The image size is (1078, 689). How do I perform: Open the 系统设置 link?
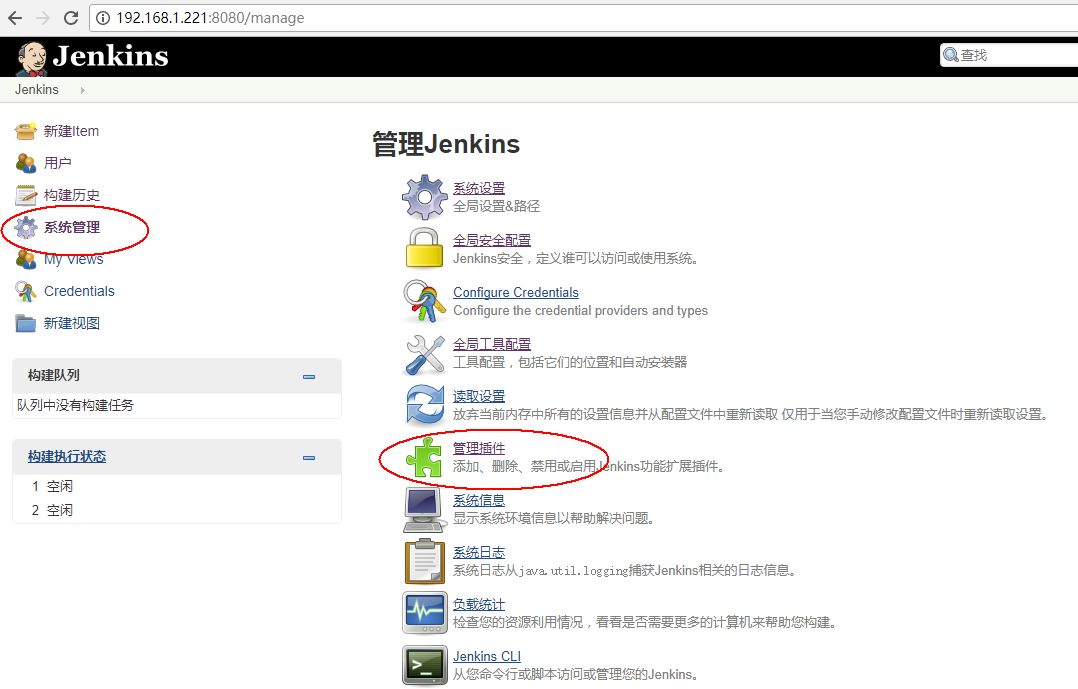tap(478, 188)
